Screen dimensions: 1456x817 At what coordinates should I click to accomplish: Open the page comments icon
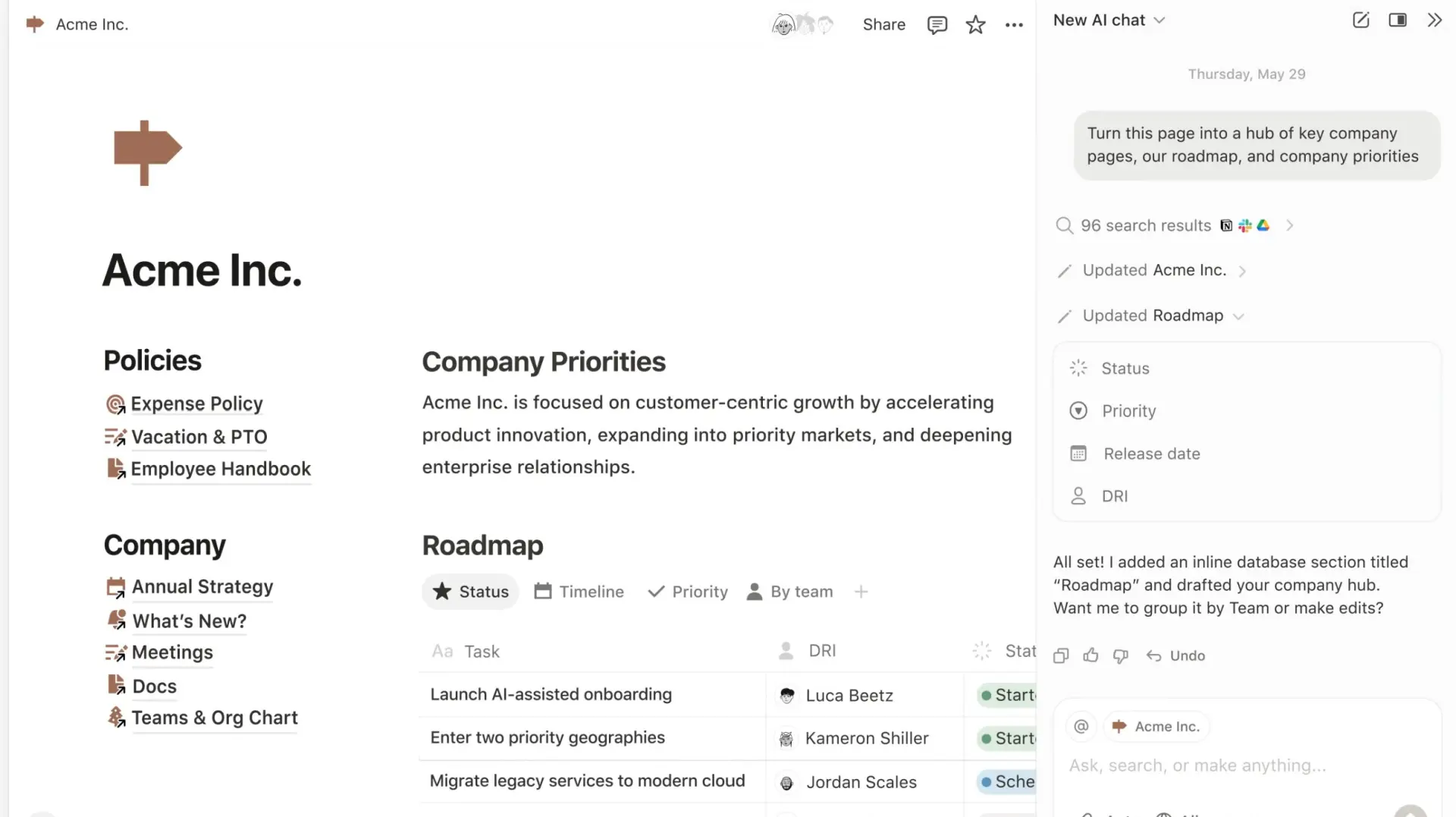coord(937,25)
